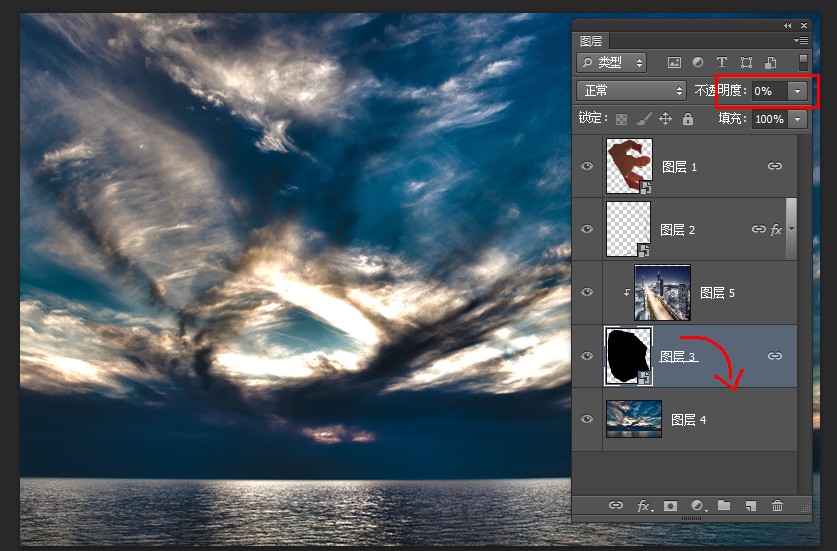The height and width of the screenshot is (551, 837).
Task: Hide 图层 5 with its eye icon
Action: tap(587, 292)
